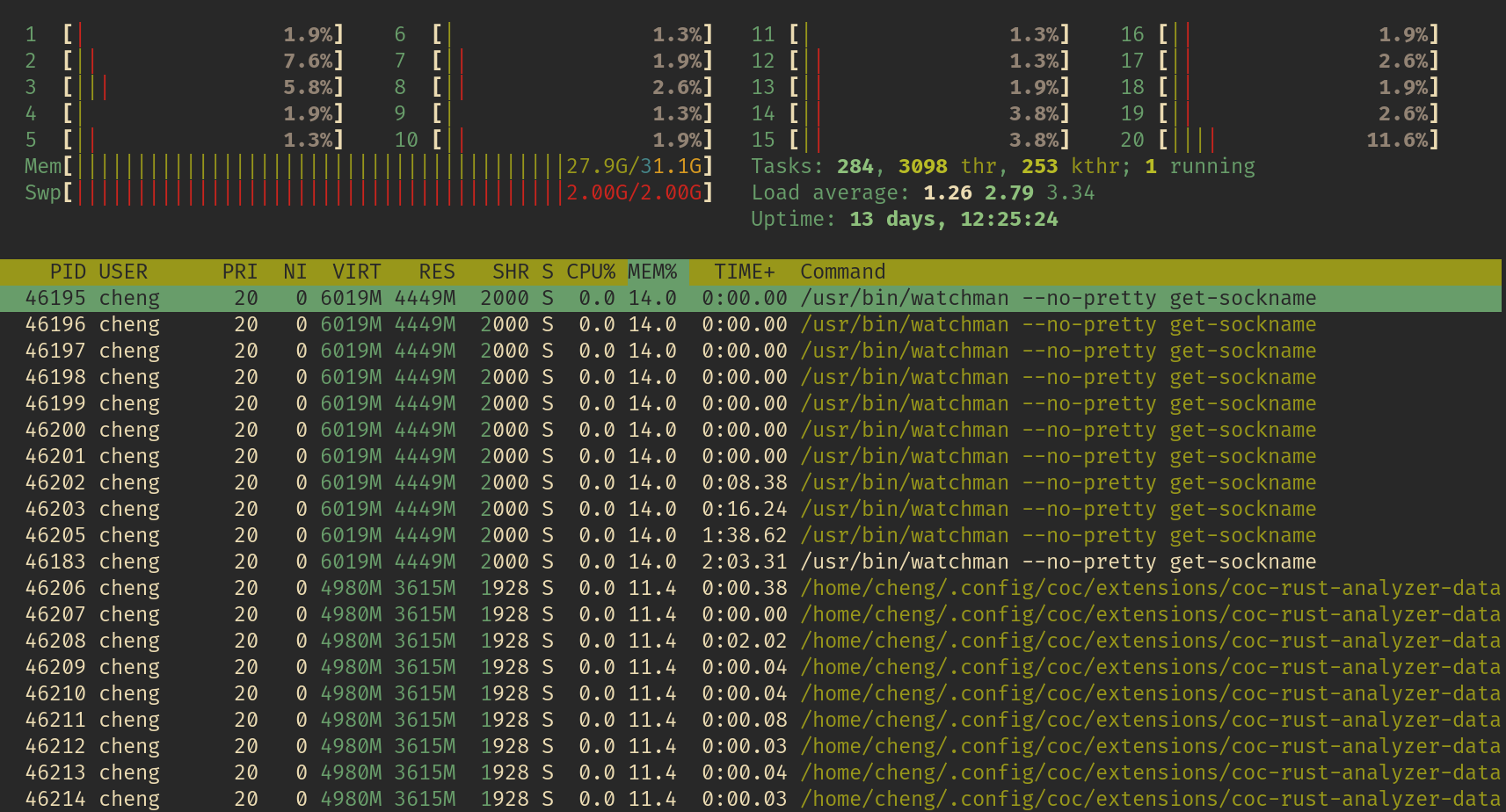Sort processes by the PID column header
This screenshot has height=812, width=1506.
[x=69, y=272]
